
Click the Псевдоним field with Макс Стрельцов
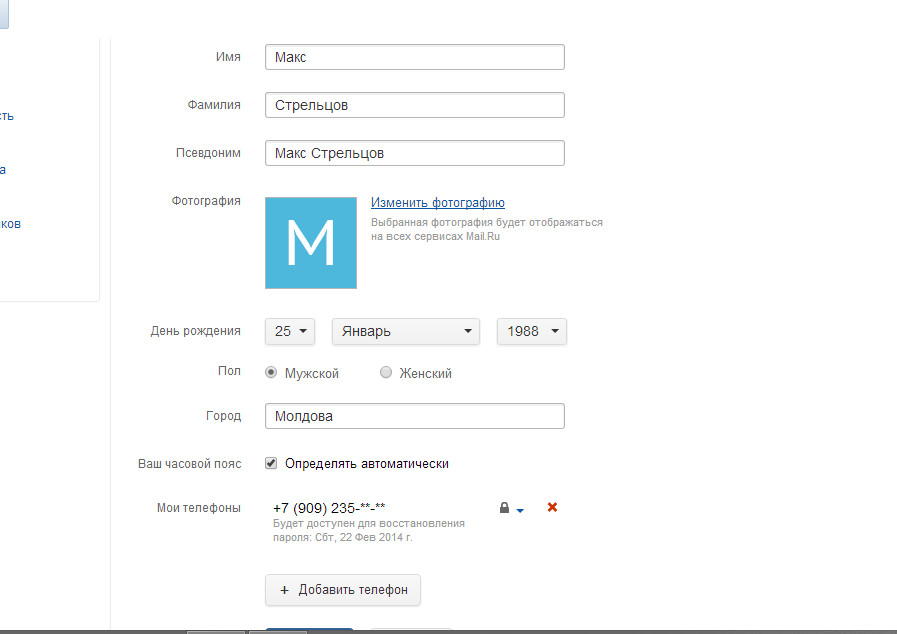pyautogui.click(x=415, y=153)
